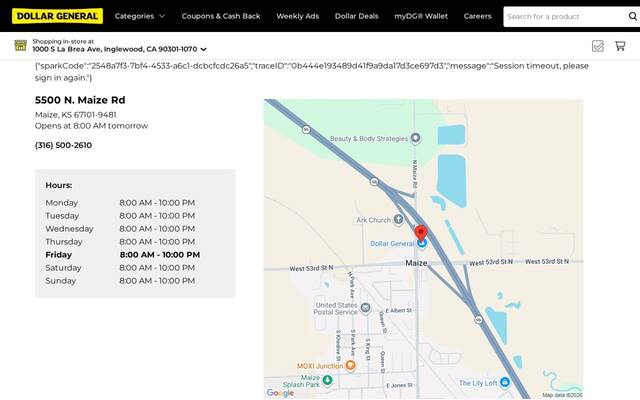Click the 'Opens at 8:00 AM tomorrow' text
Image resolution: width=640 pixels, height=400 pixels.
pyautogui.click(x=91, y=126)
